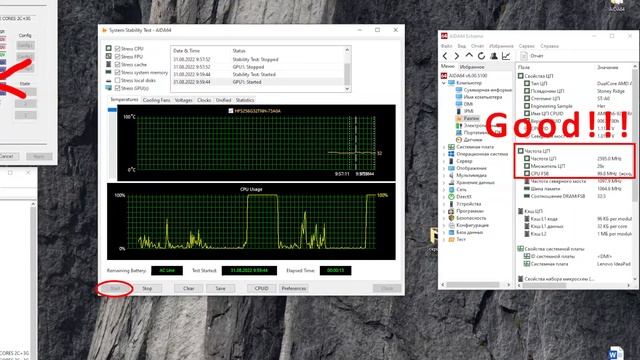The height and width of the screenshot is (360, 640).
Task: Uncheck Stress CPU
Action: coord(118,49)
